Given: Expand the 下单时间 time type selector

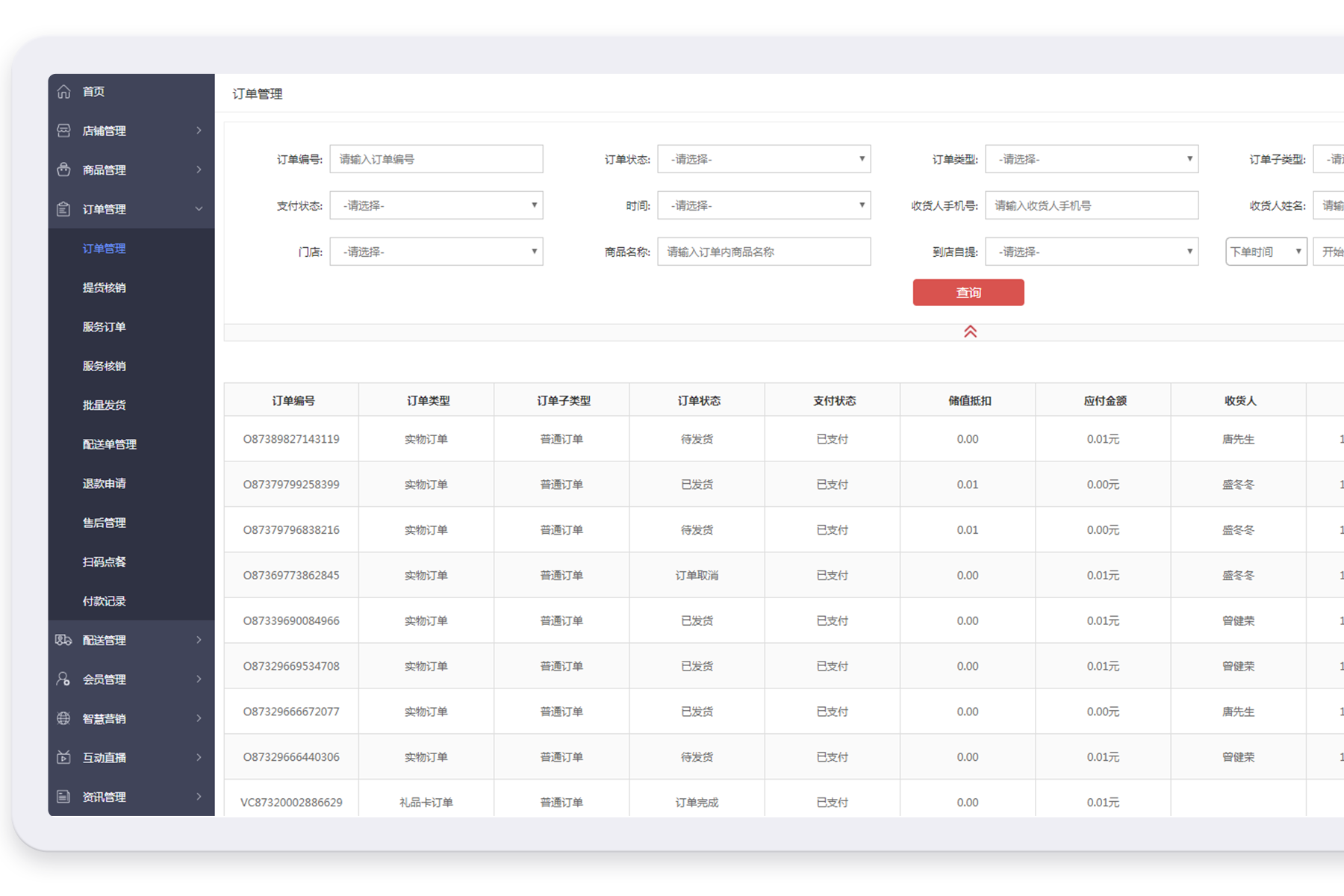Looking at the screenshot, I should (1266, 252).
